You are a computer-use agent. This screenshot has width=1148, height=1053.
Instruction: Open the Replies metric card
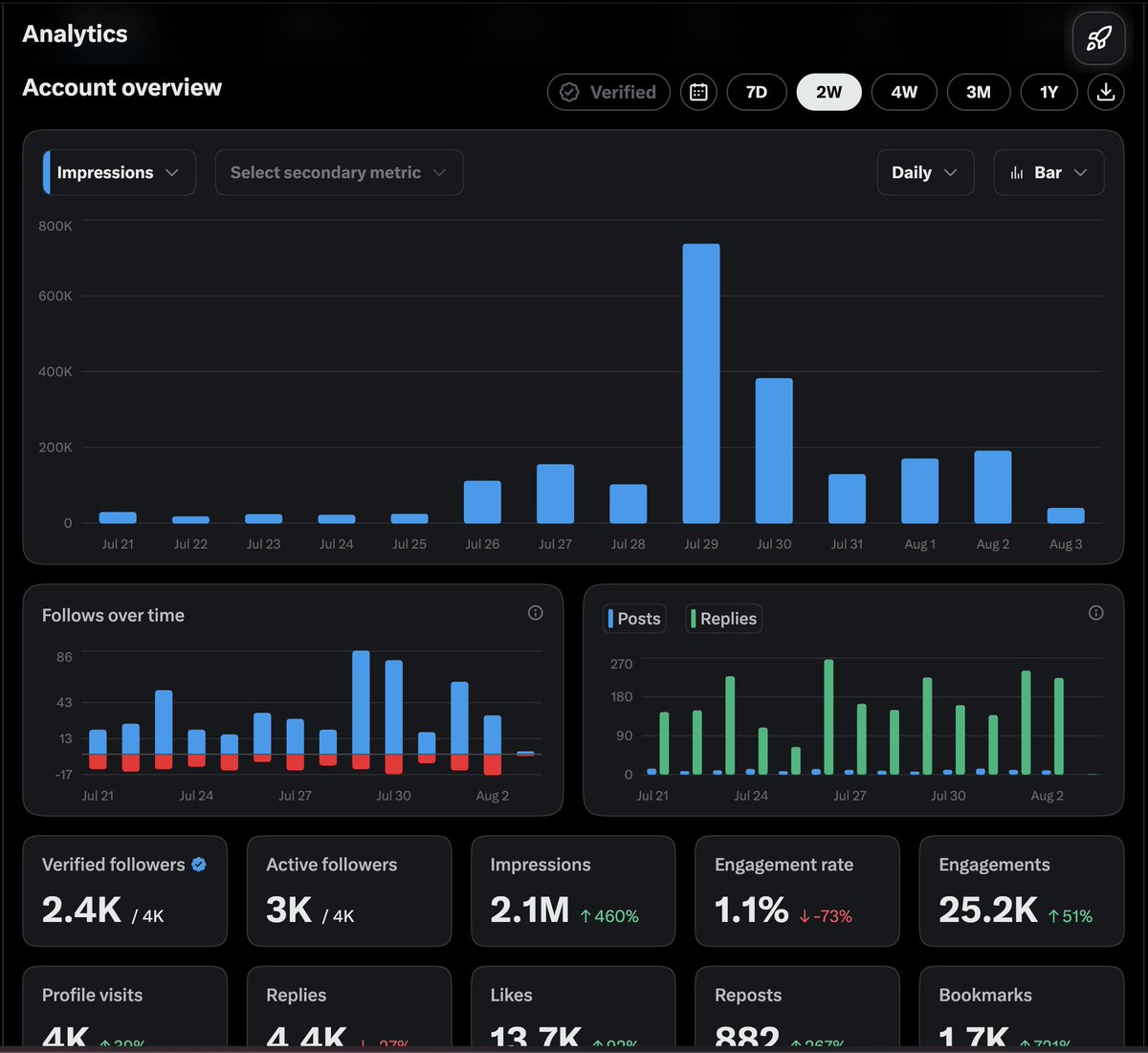click(349, 1008)
